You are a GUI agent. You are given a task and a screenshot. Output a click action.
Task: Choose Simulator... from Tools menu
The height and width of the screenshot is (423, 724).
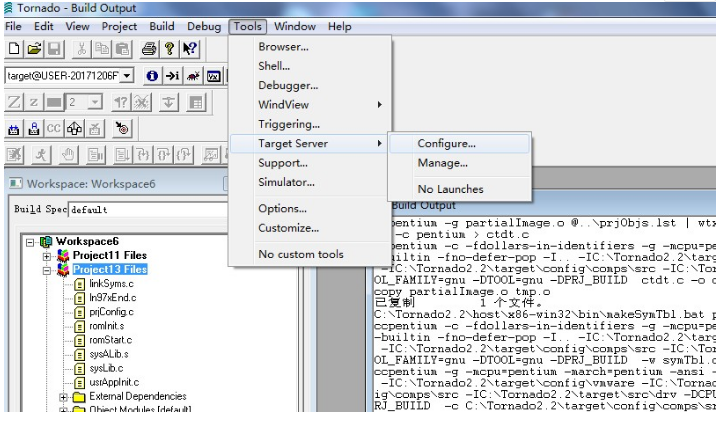(x=310, y=182)
